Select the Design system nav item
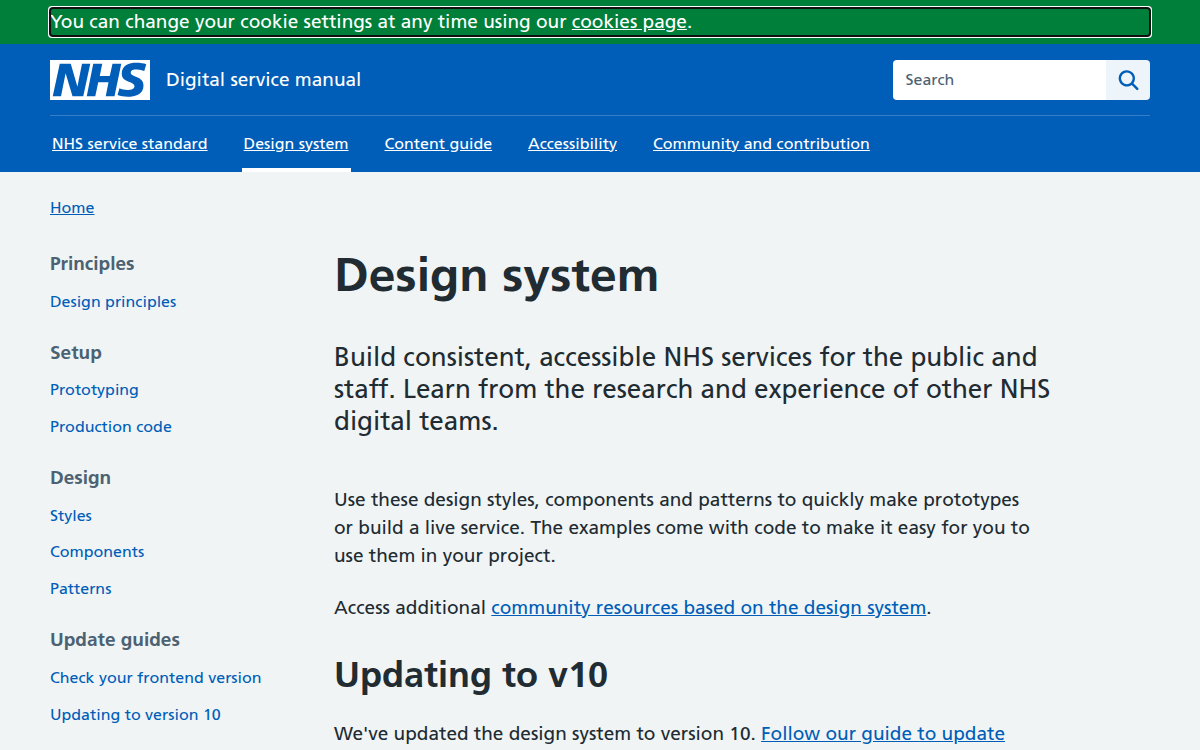The height and width of the screenshot is (750, 1200). (x=296, y=144)
